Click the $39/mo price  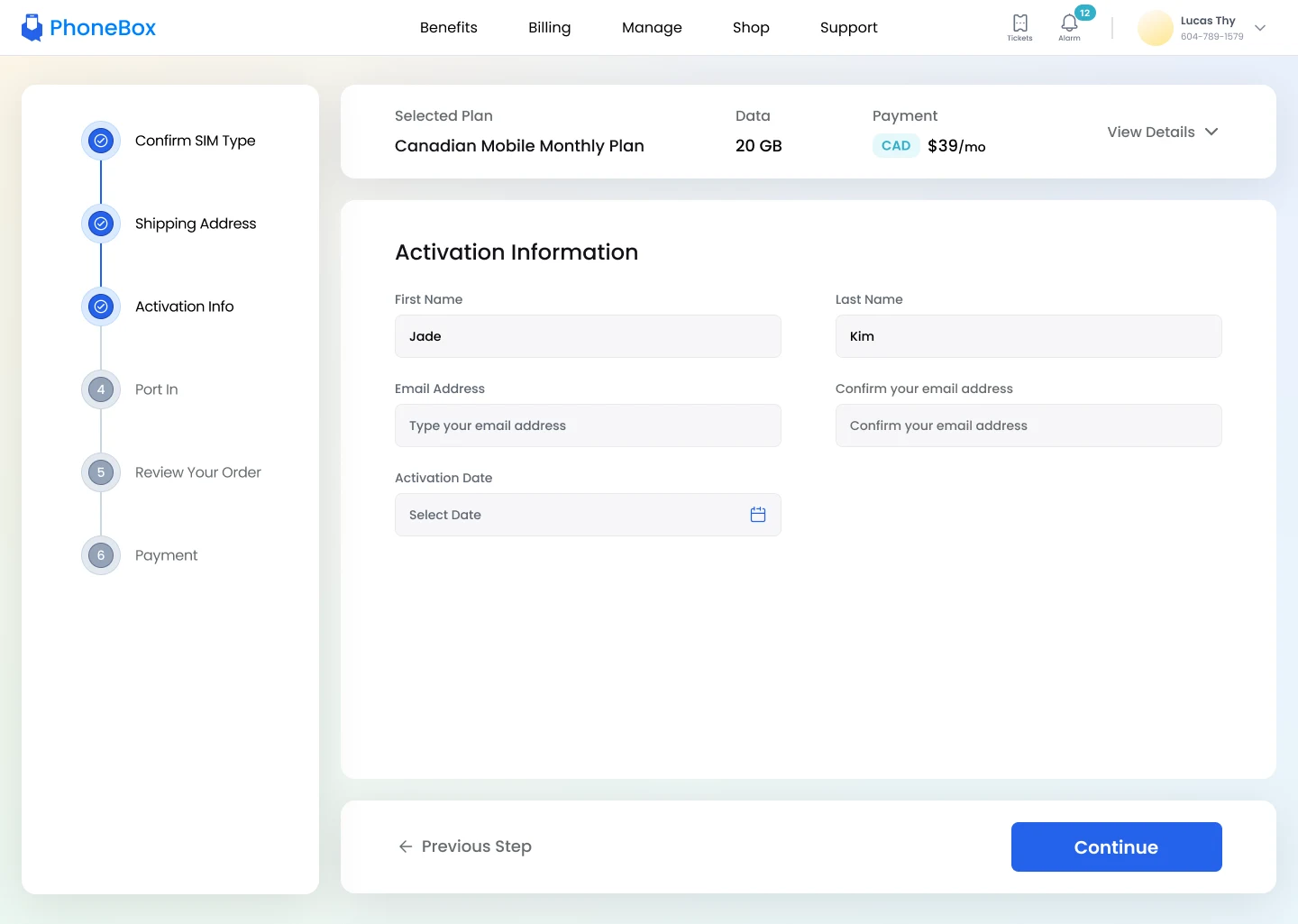click(x=956, y=146)
